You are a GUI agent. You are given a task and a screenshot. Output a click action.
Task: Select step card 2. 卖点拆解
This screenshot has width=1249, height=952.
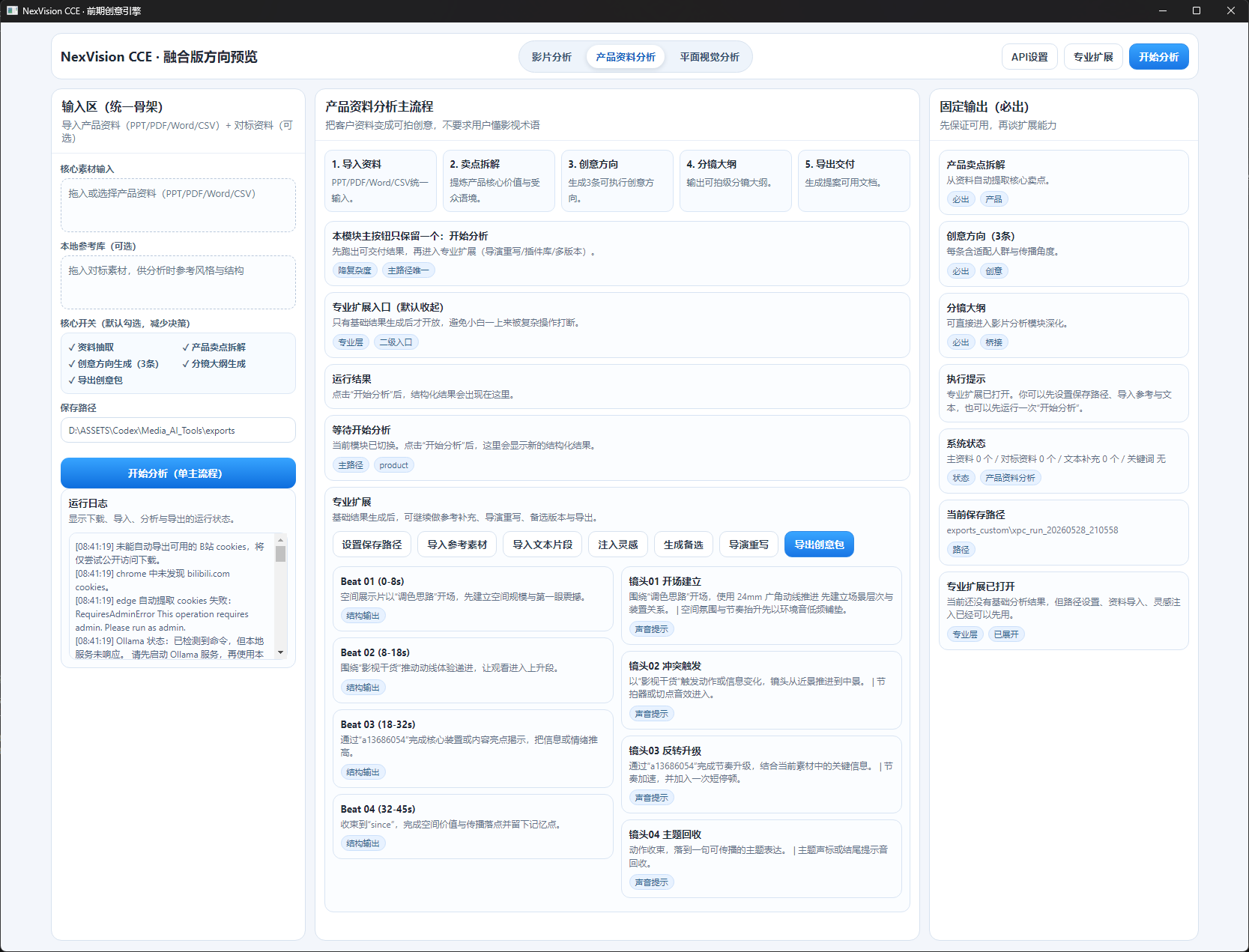(499, 181)
